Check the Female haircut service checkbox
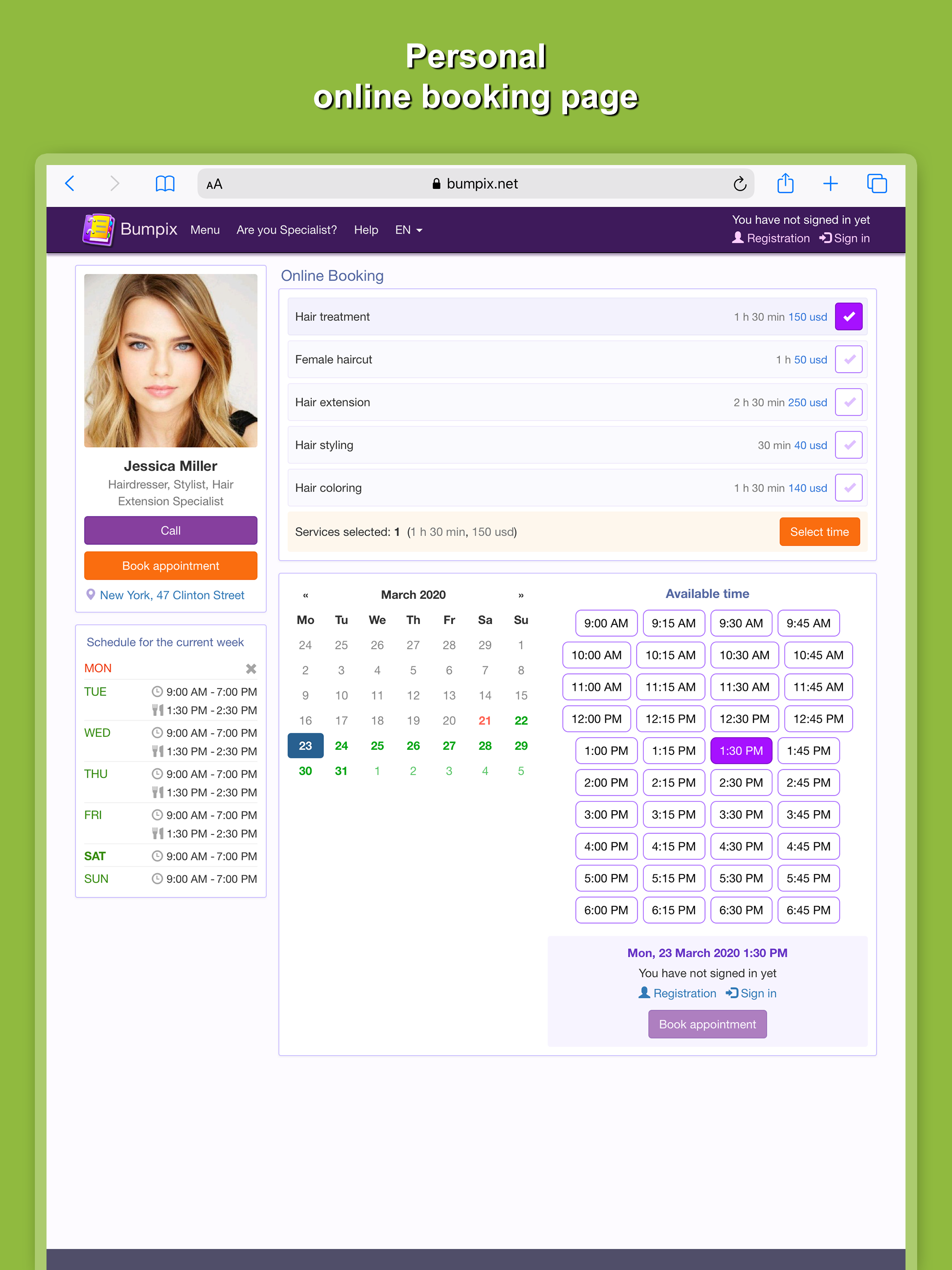 849,359
